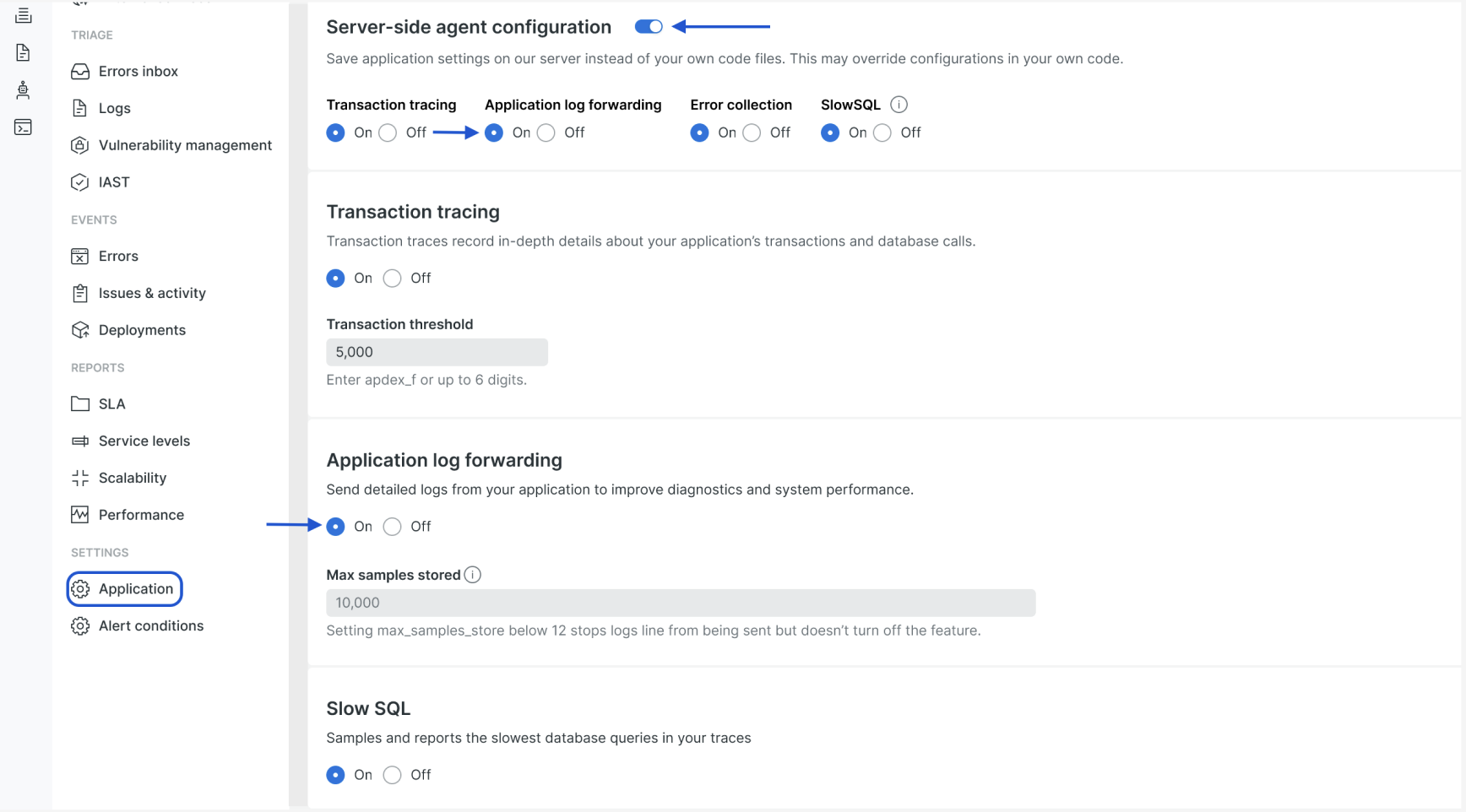Open IAST via its checkmark shield icon

point(79,182)
